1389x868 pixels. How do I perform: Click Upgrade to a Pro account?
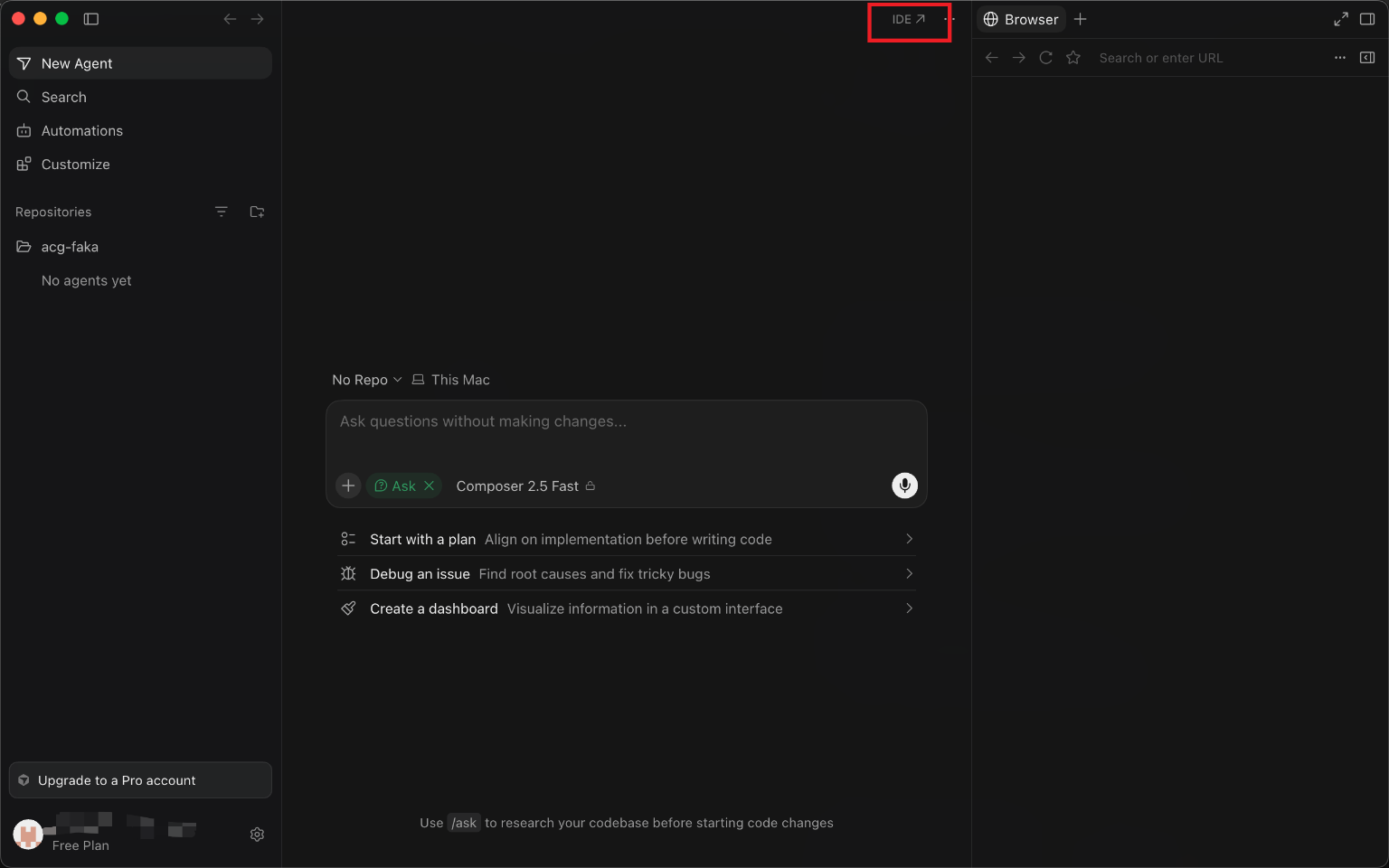(x=140, y=780)
